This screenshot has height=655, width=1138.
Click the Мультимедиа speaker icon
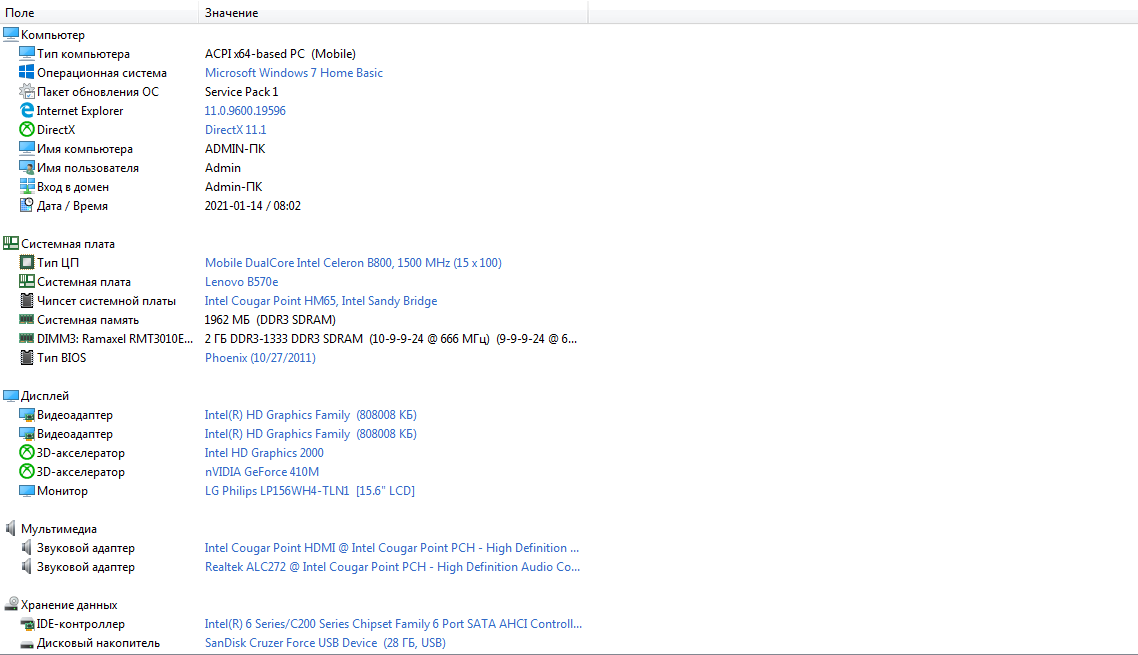click(x=11, y=528)
